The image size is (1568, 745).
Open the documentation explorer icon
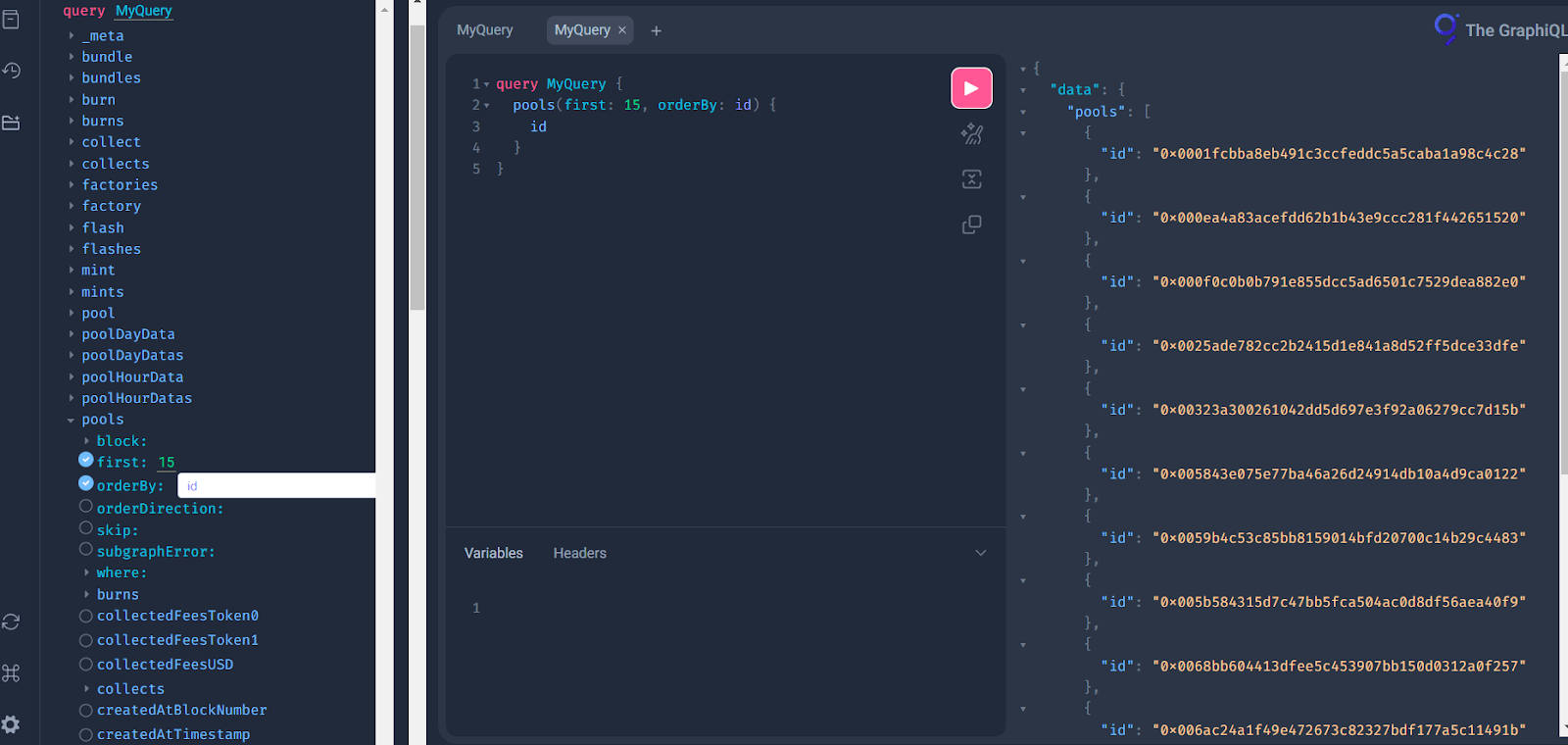point(12,20)
